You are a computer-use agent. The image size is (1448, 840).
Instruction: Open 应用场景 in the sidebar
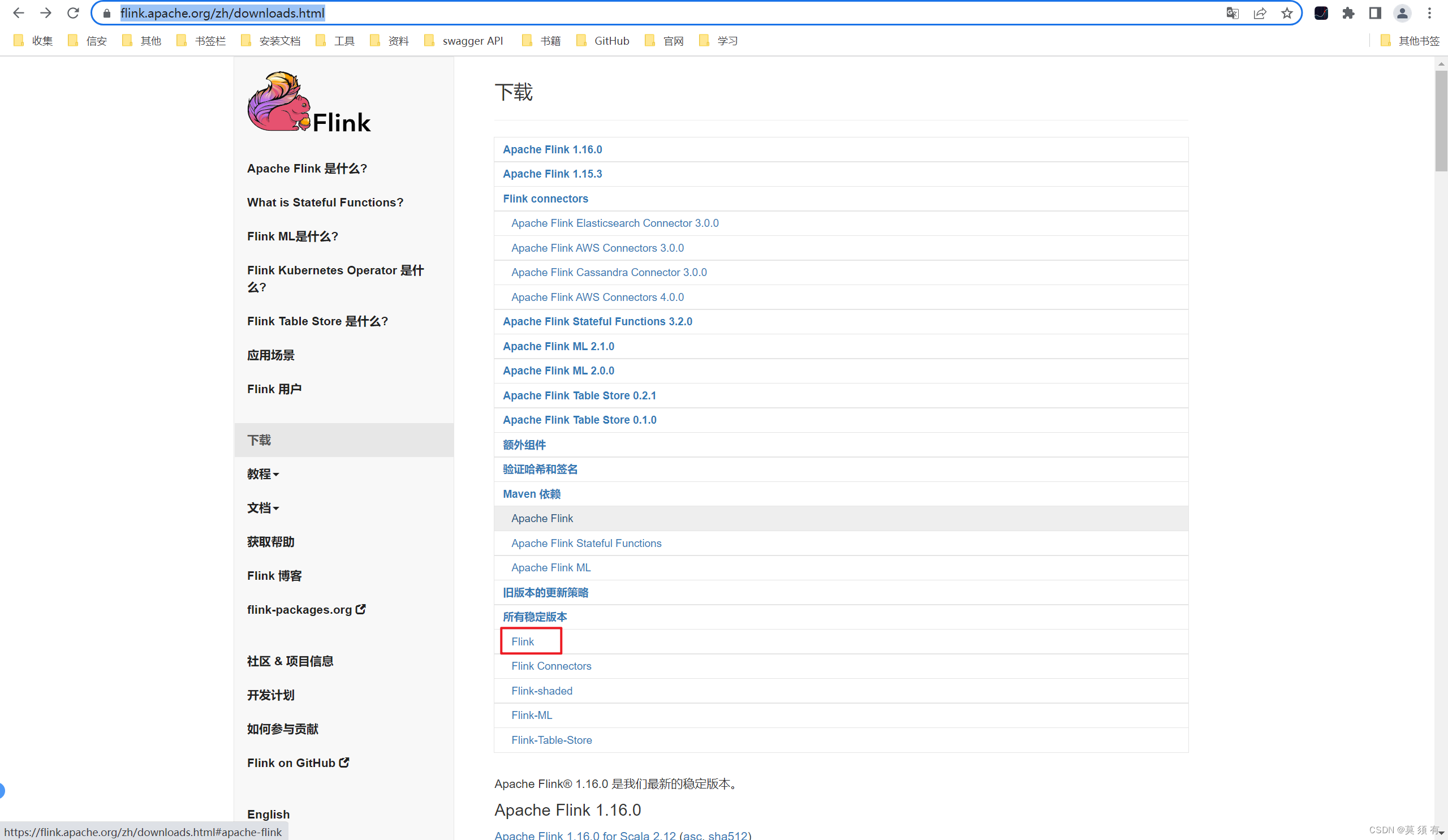pos(270,355)
